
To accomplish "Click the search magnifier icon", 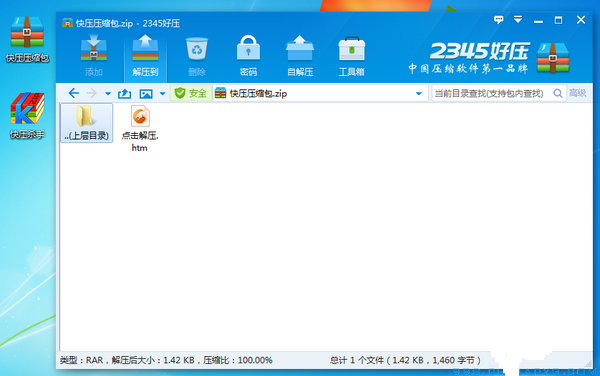I will (558, 93).
